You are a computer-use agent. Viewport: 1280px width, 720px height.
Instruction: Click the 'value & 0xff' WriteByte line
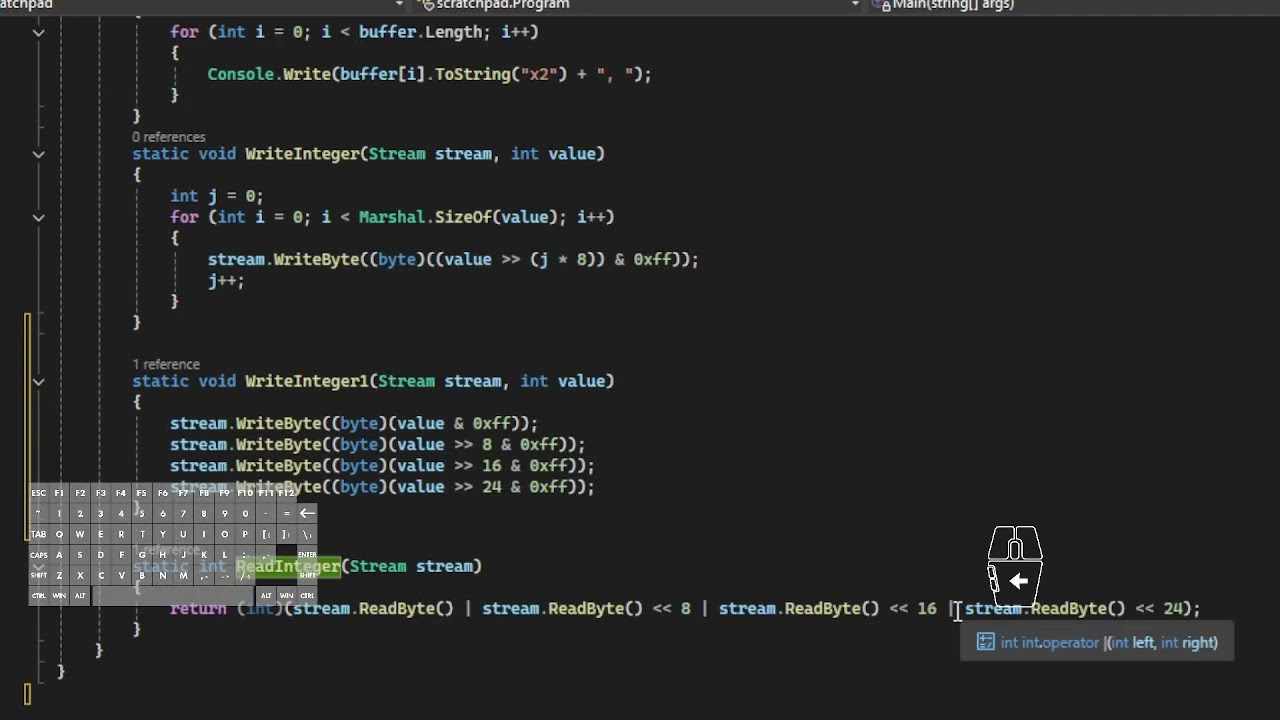(354, 423)
